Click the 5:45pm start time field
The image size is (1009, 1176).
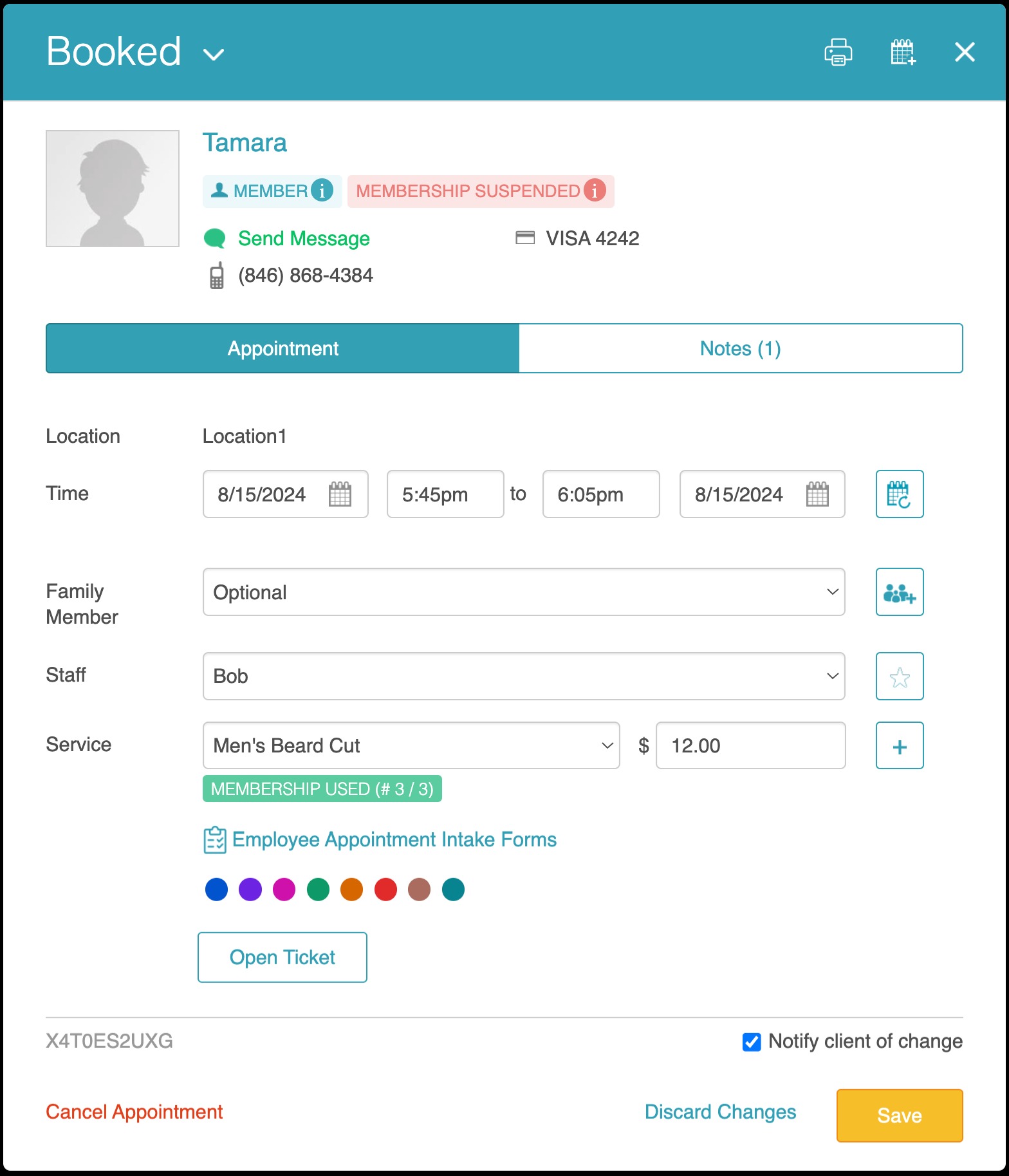pyautogui.click(x=445, y=494)
